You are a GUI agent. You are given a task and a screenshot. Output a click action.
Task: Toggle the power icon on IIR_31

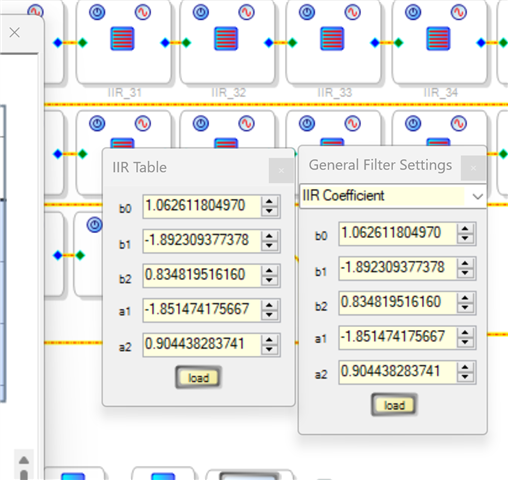pos(97,12)
